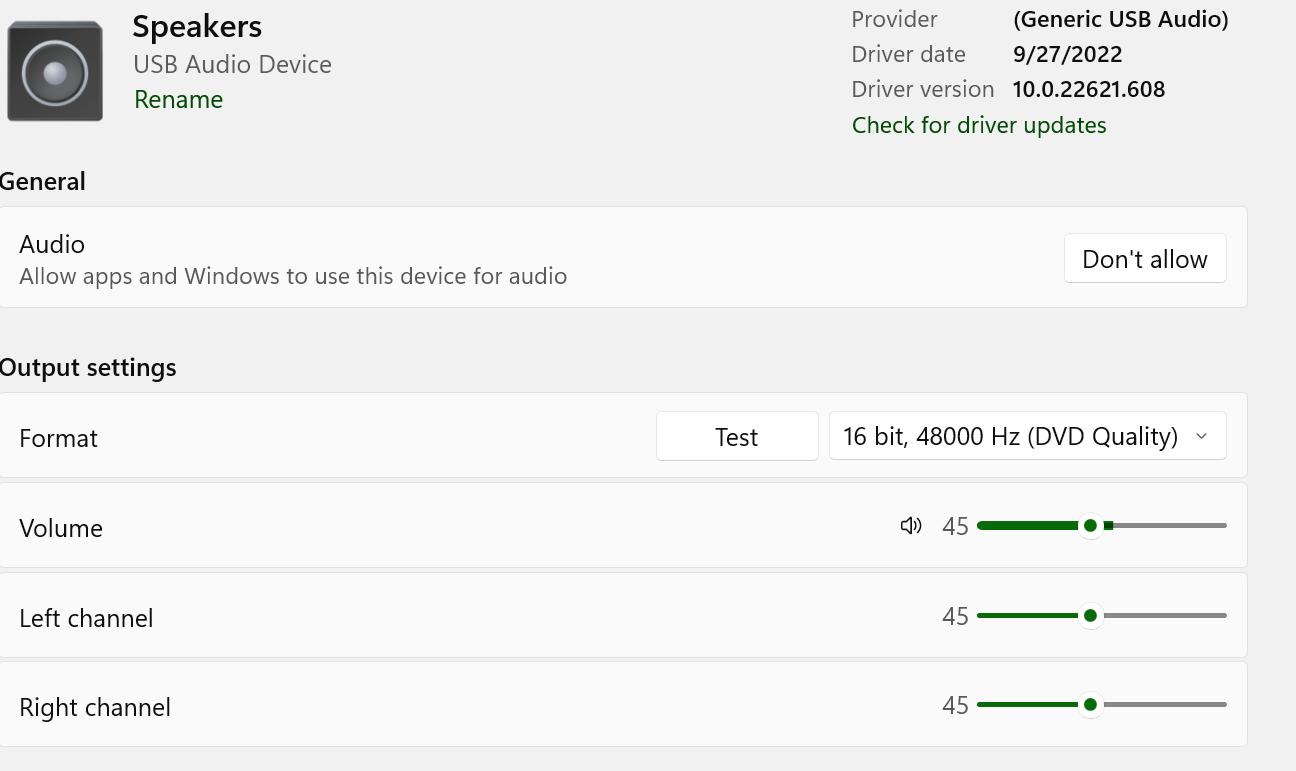The width and height of the screenshot is (1296, 771).
Task: Click the Right channel label
Action: coord(95,708)
